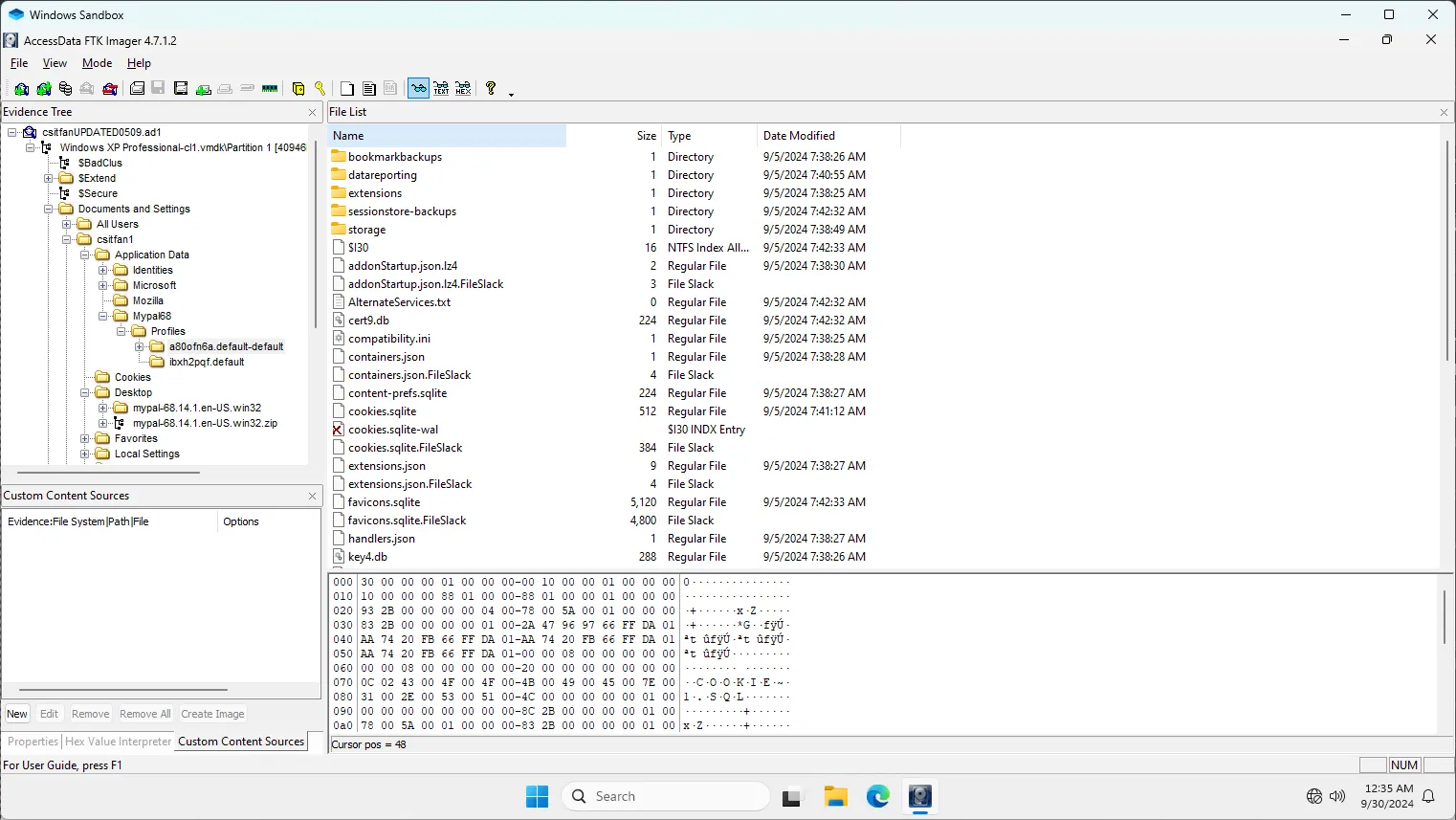This screenshot has height=820, width=1456.
Task: Expand the All Users folder node
Action: tap(67, 224)
